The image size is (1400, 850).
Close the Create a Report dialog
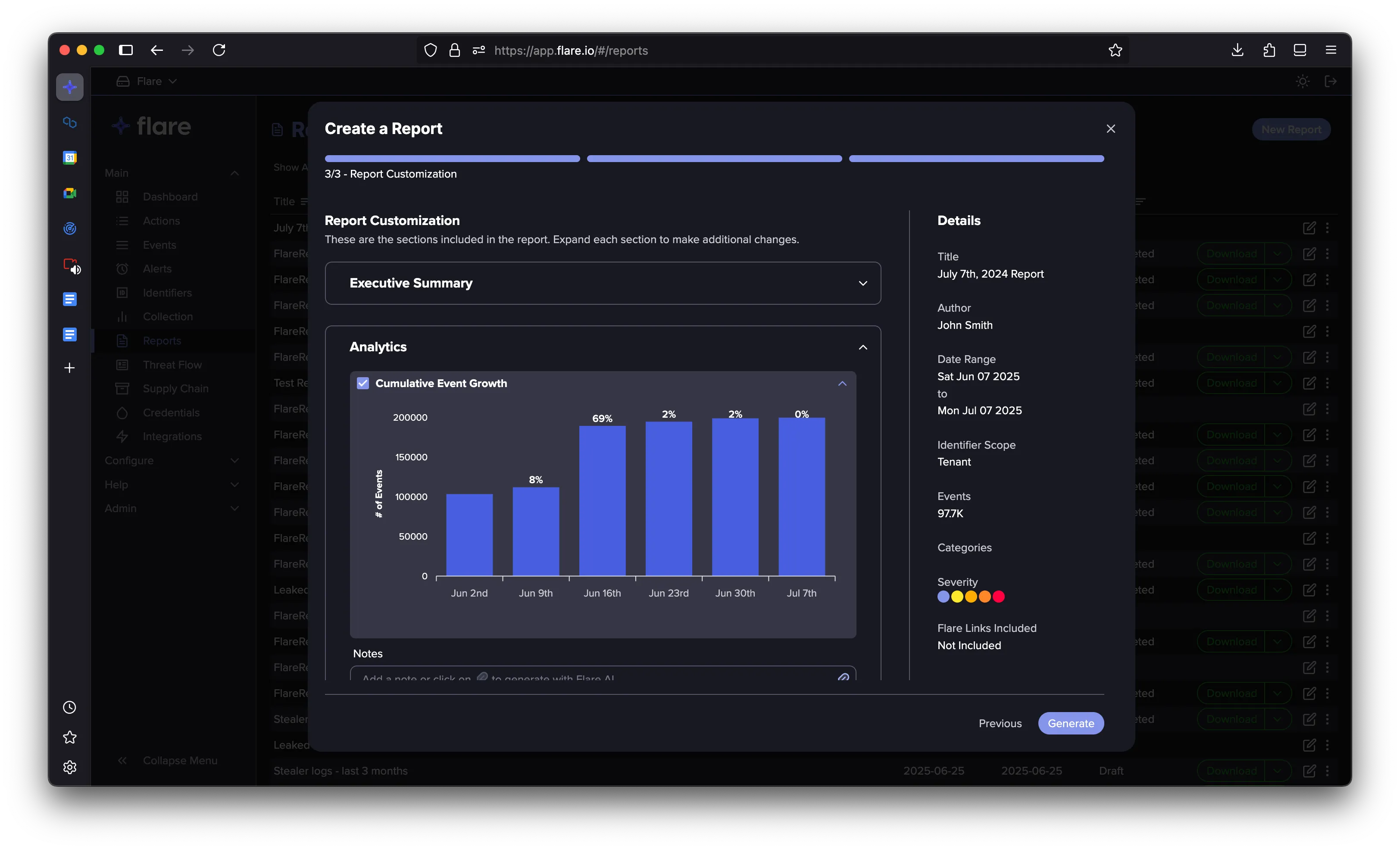[x=1111, y=129]
